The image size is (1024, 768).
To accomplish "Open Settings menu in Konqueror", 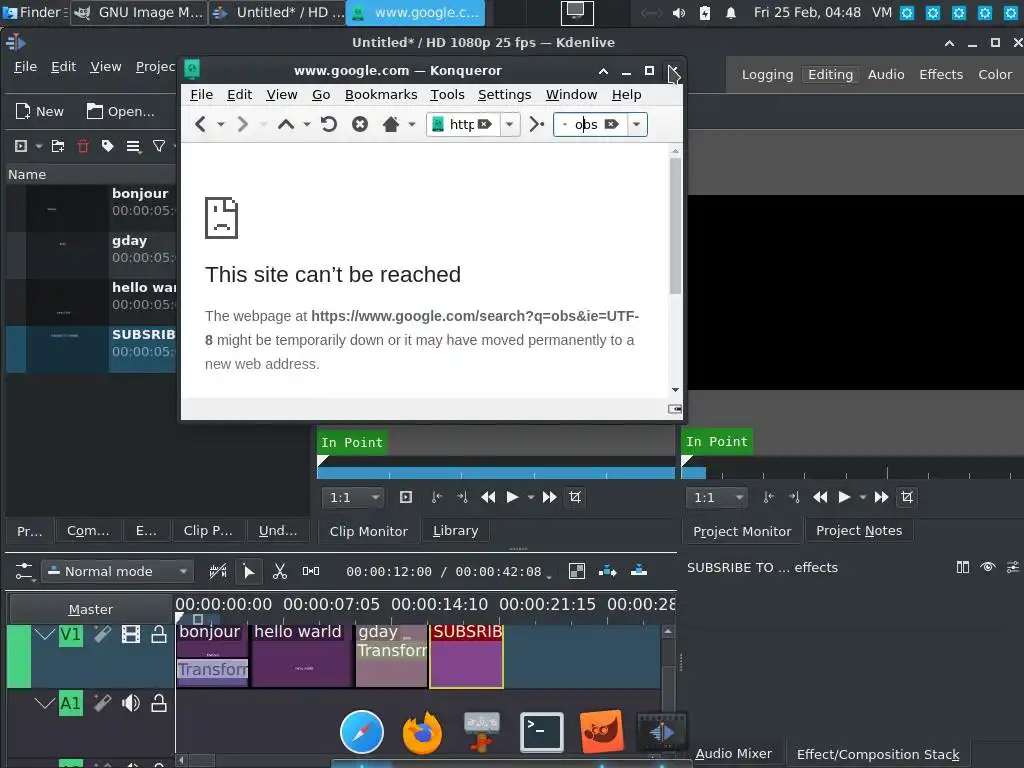I will tap(504, 95).
